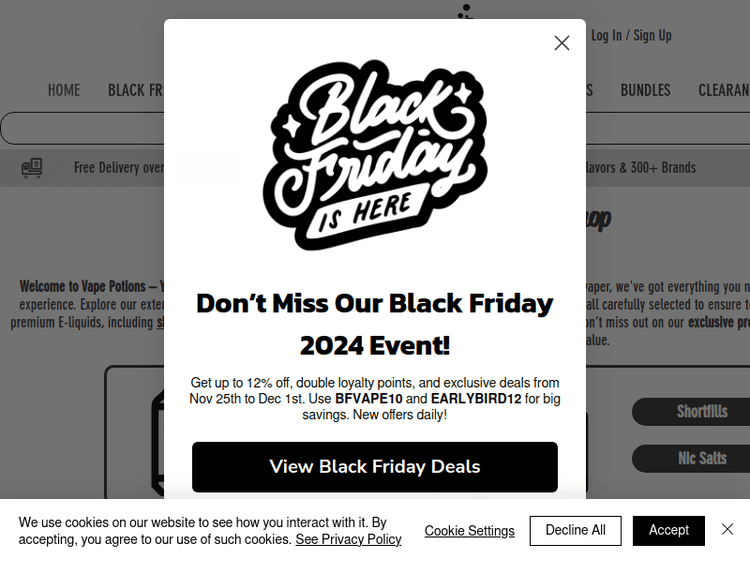This screenshot has height=563, width=750.
Task: Open Cookie Settings
Action: point(469,531)
